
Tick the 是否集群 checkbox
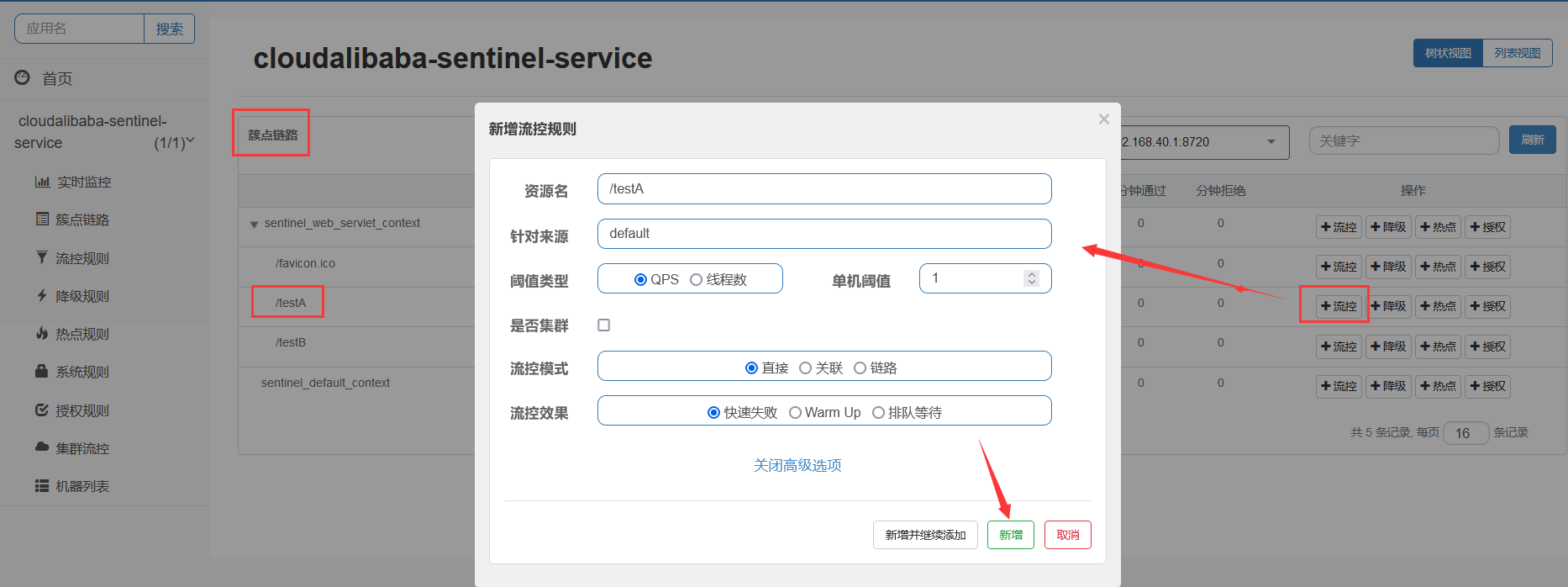tap(603, 325)
